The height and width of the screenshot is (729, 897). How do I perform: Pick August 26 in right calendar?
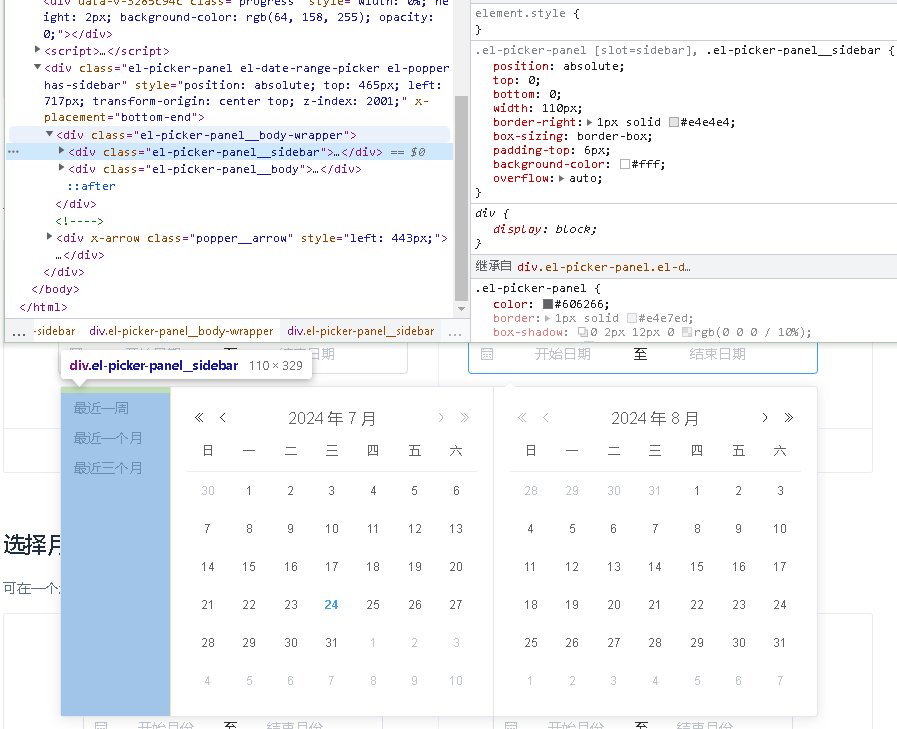click(572, 643)
